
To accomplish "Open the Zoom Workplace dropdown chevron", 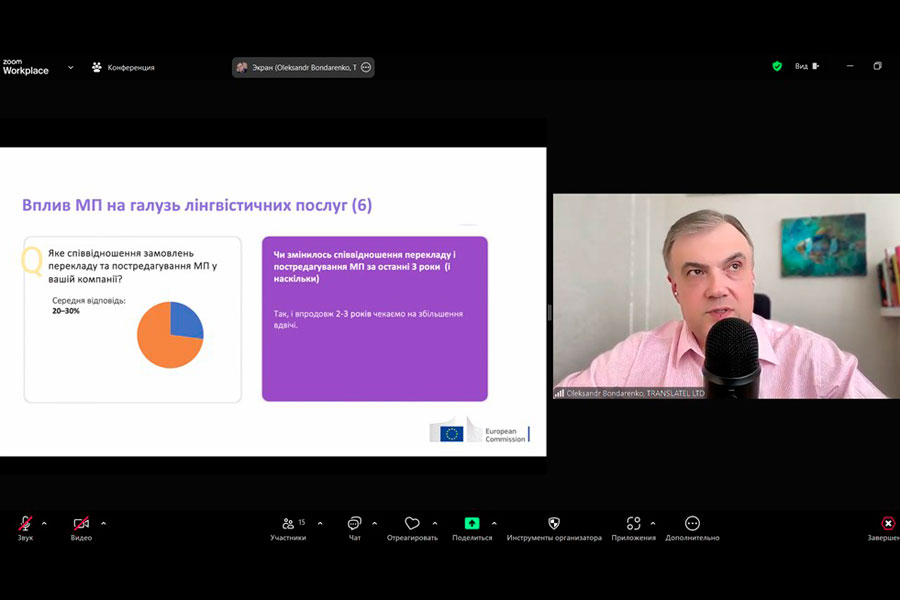I will [x=71, y=67].
